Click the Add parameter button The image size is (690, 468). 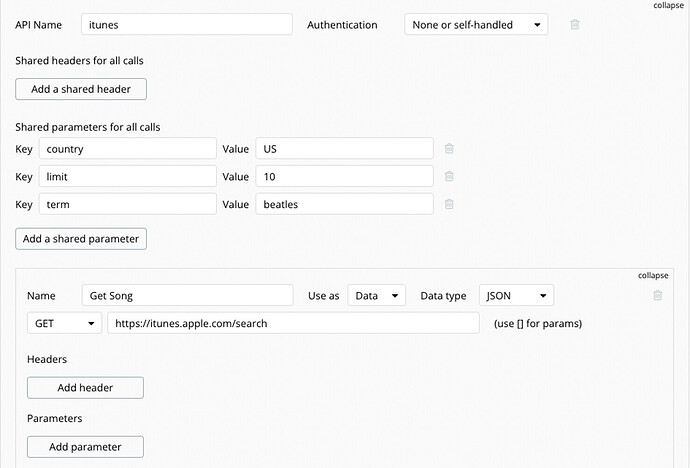click(x=85, y=447)
